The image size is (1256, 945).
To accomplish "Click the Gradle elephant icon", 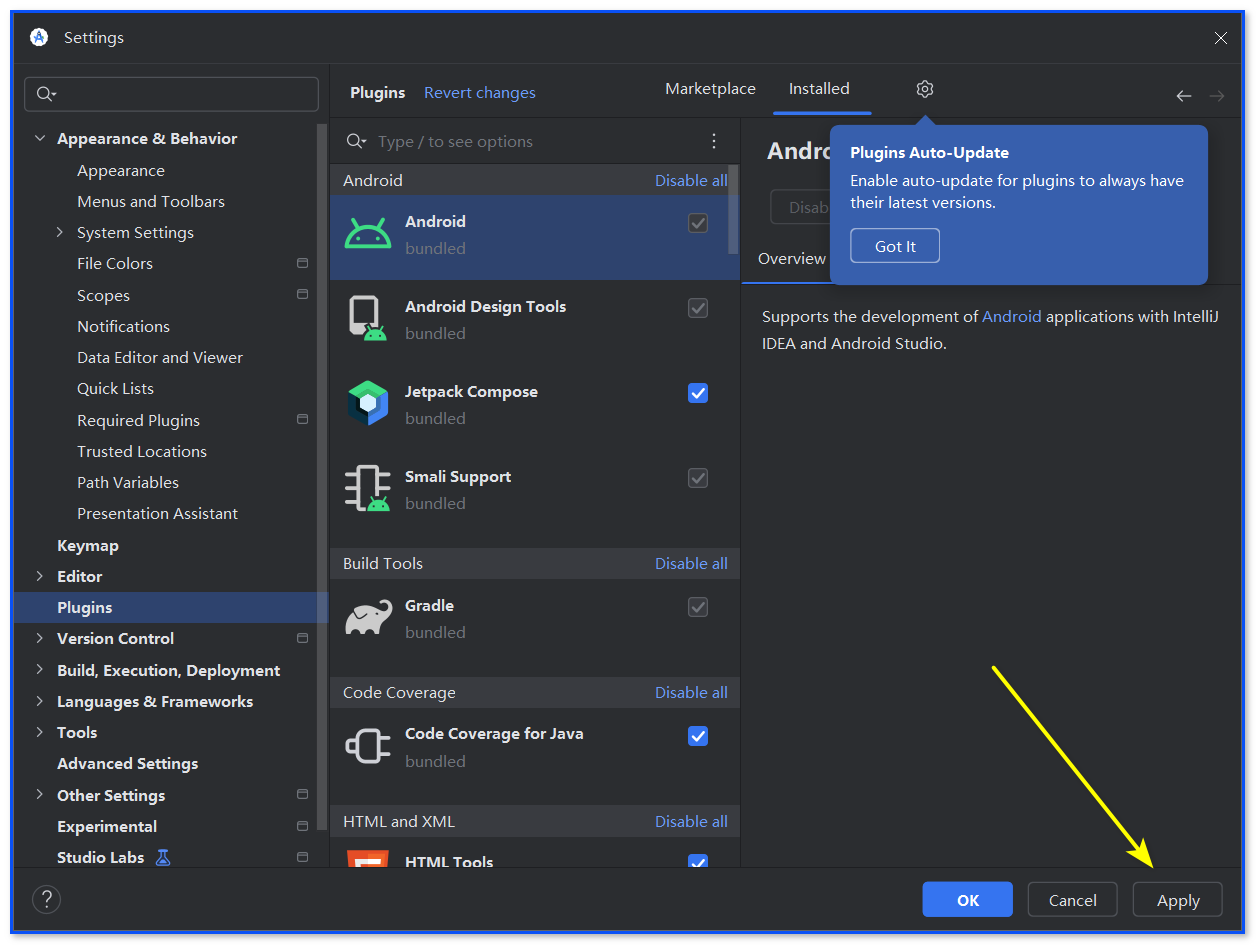I will point(368,618).
